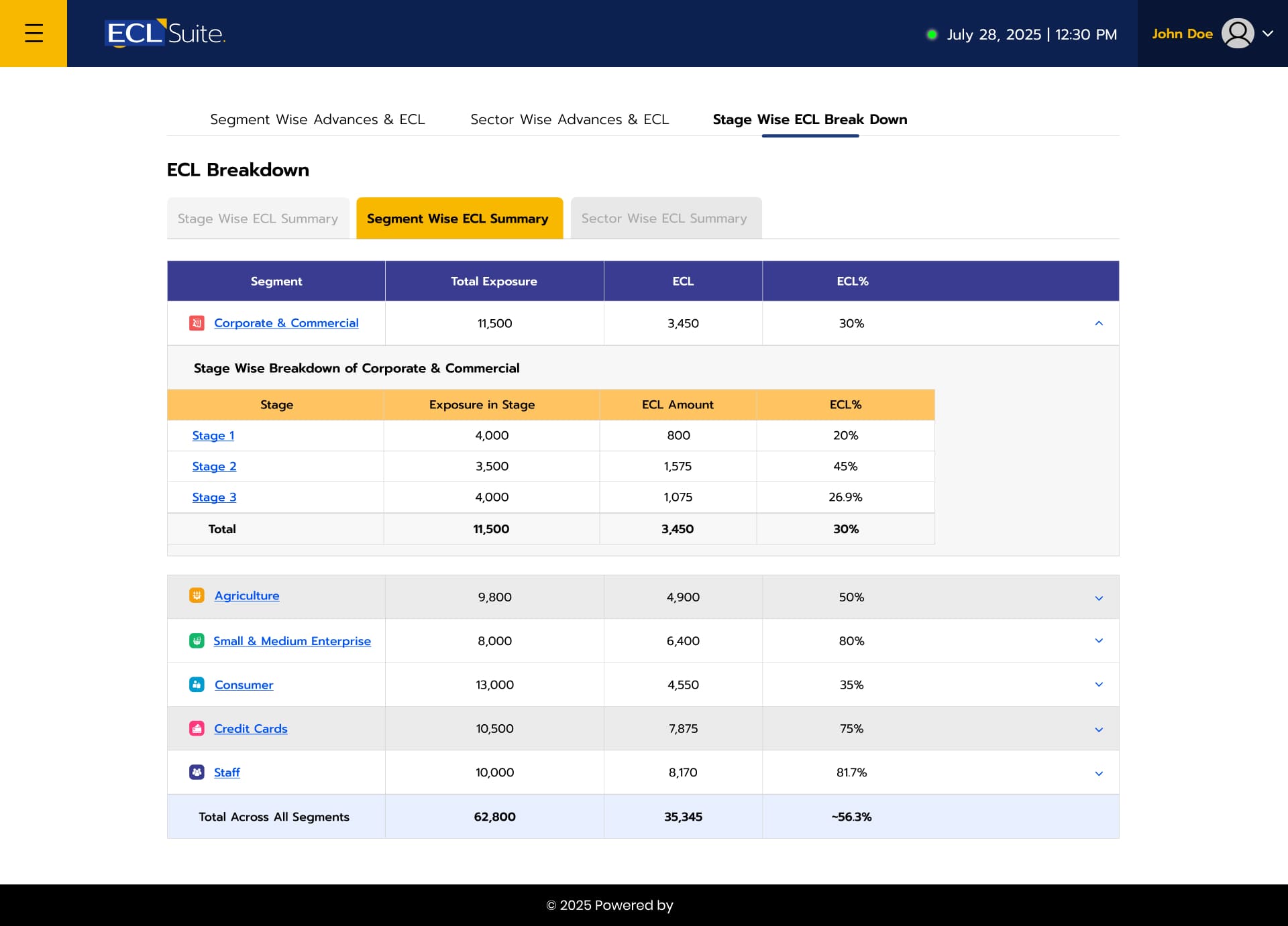Switch to Sector Wise Advances & ECL tab
The width and height of the screenshot is (1288, 926).
click(x=570, y=119)
